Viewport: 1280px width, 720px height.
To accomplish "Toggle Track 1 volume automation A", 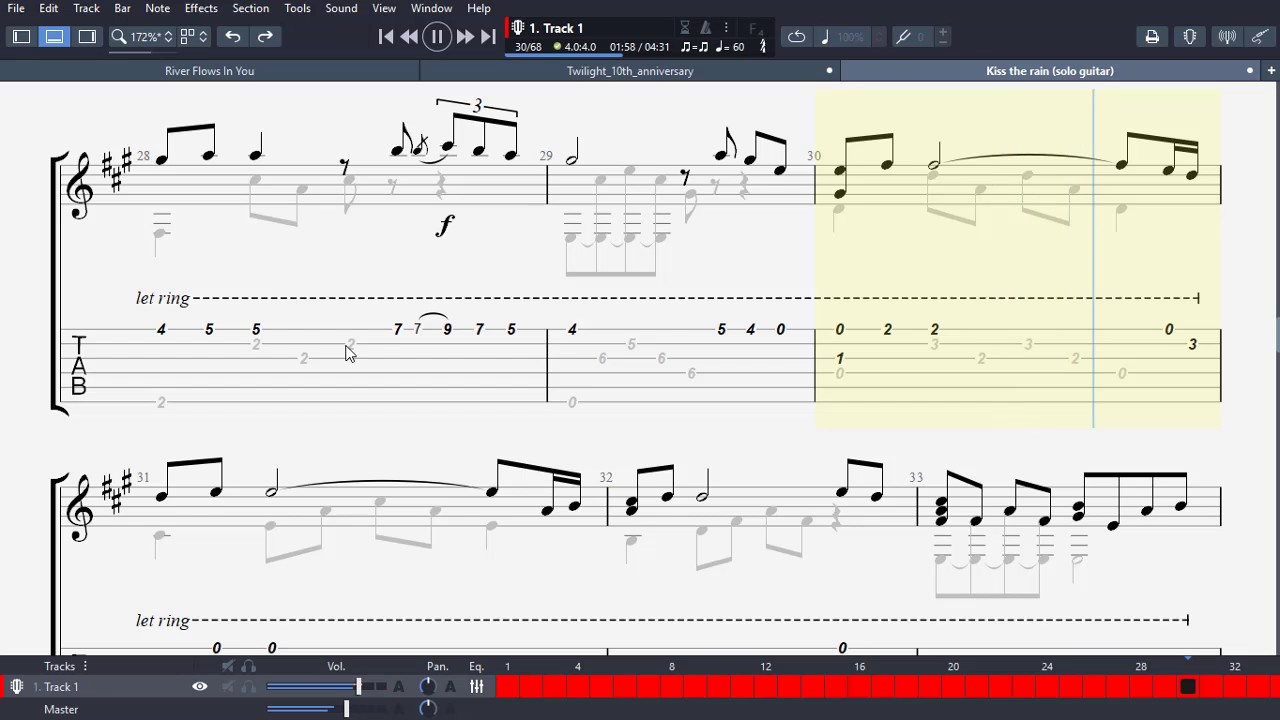I will coord(399,687).
